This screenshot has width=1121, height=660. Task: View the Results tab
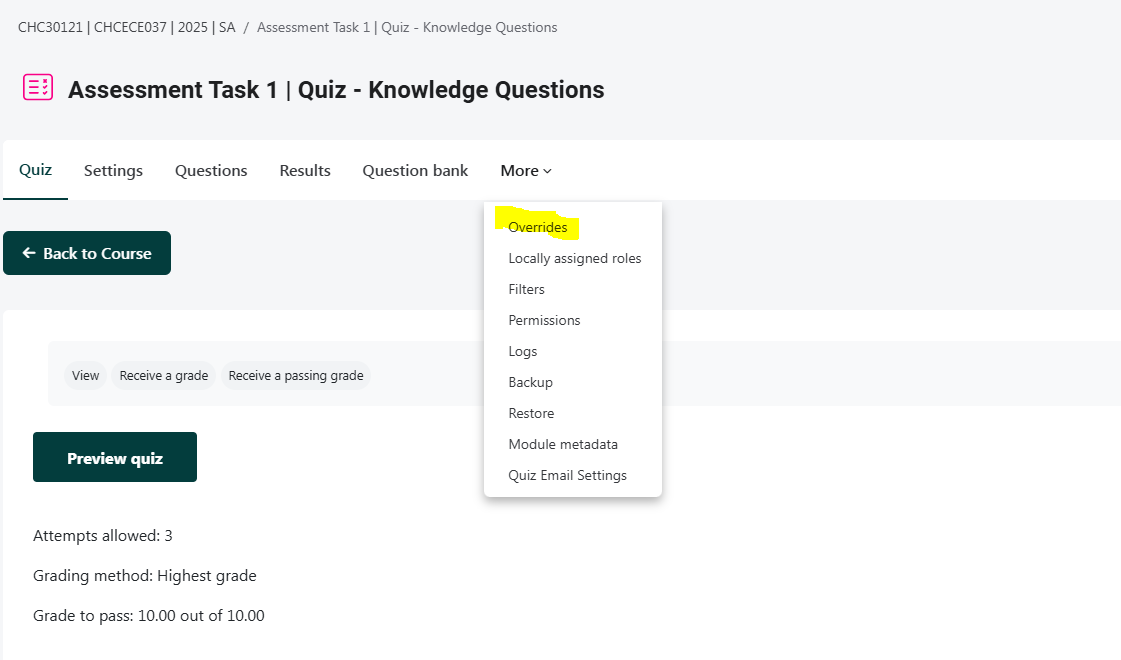305,171
